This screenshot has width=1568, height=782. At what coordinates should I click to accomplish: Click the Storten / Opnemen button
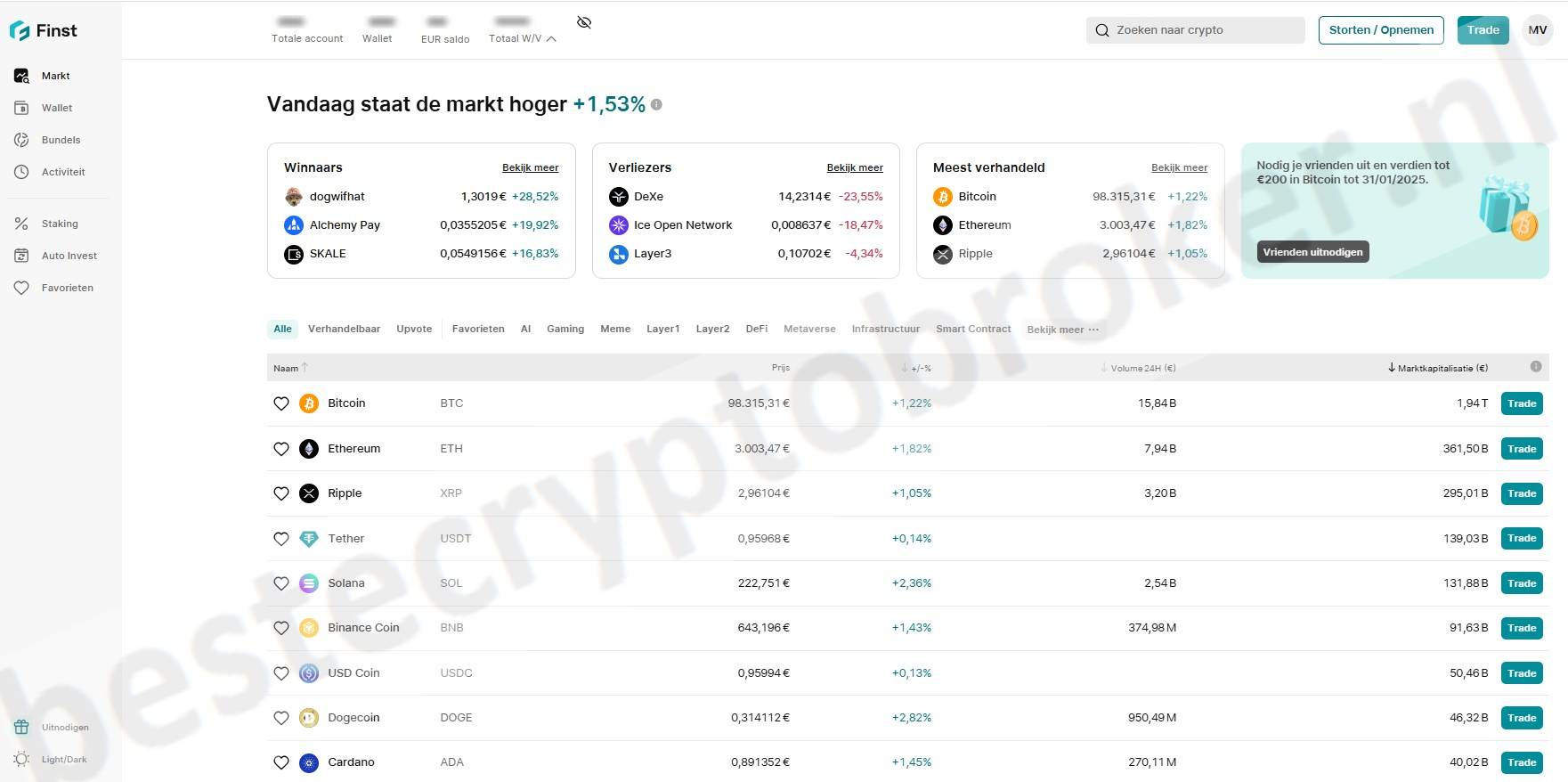click(1380, 29)
